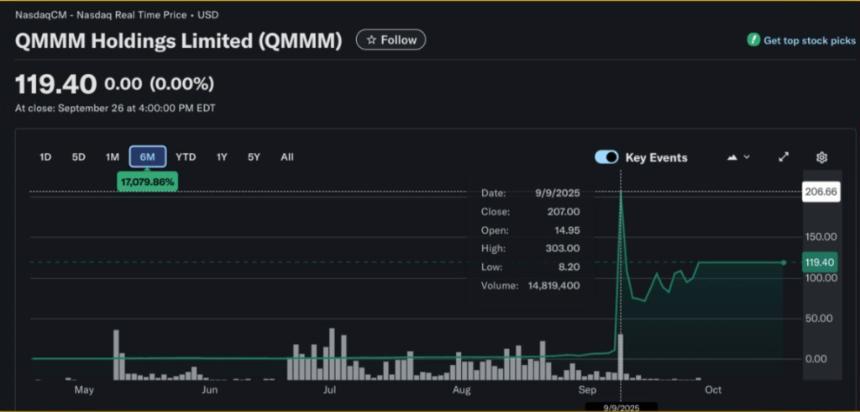Click the large 119.40 price heading
The width and height of the screenshot is (860, 412).
(56, 84)
